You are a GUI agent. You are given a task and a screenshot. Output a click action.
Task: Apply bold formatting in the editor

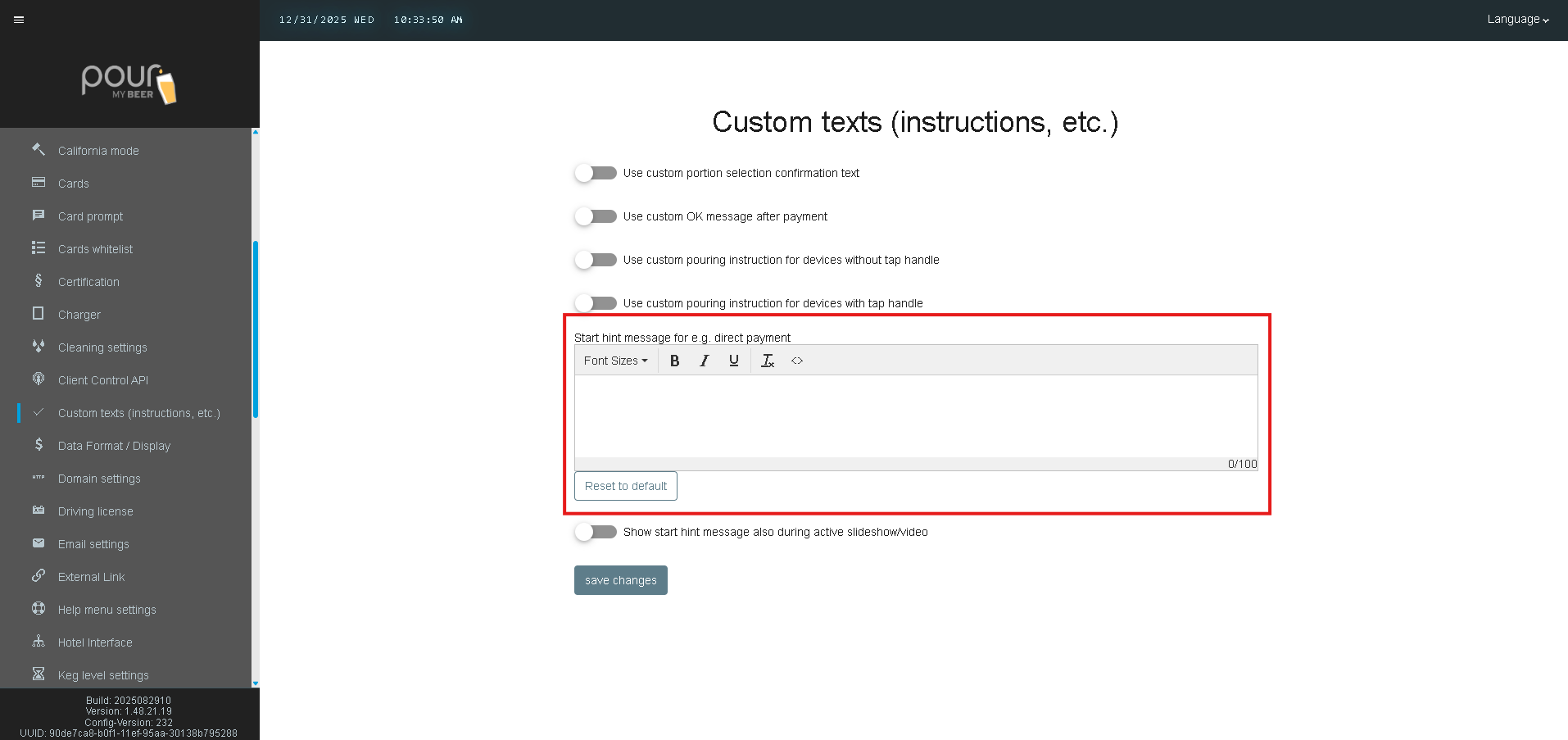[x=674, y=361]
